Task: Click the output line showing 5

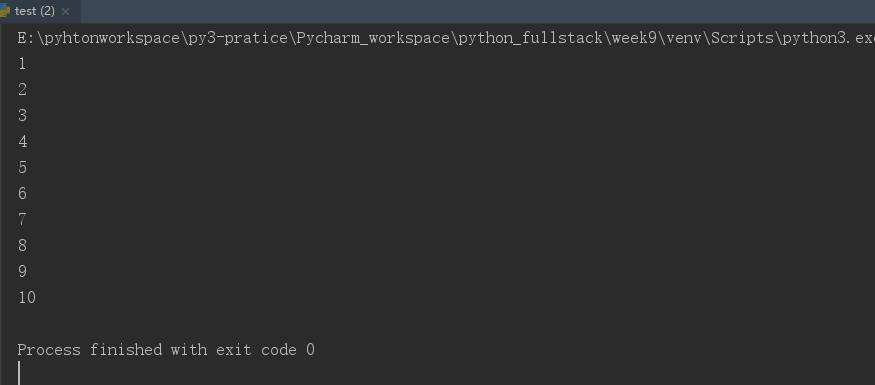Action: point(22,168)
